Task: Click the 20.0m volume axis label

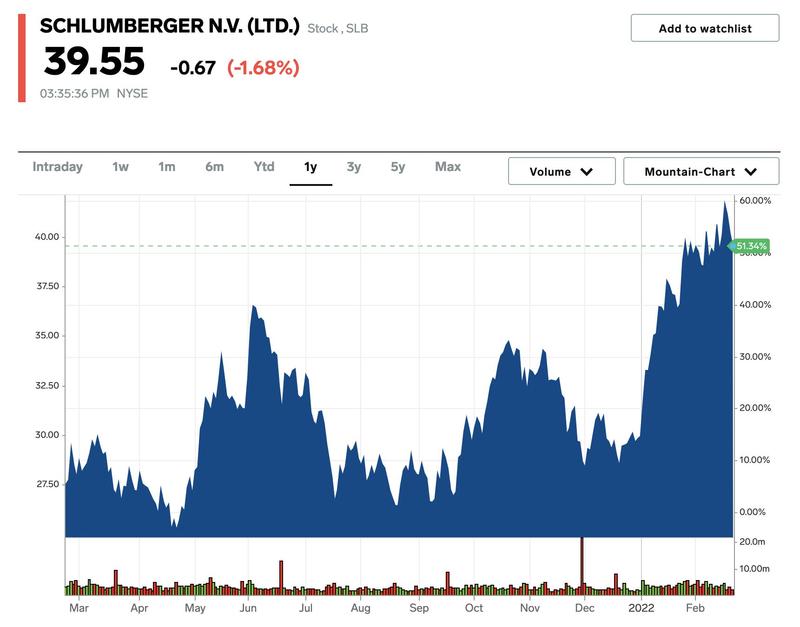Action: pos(752,542)
